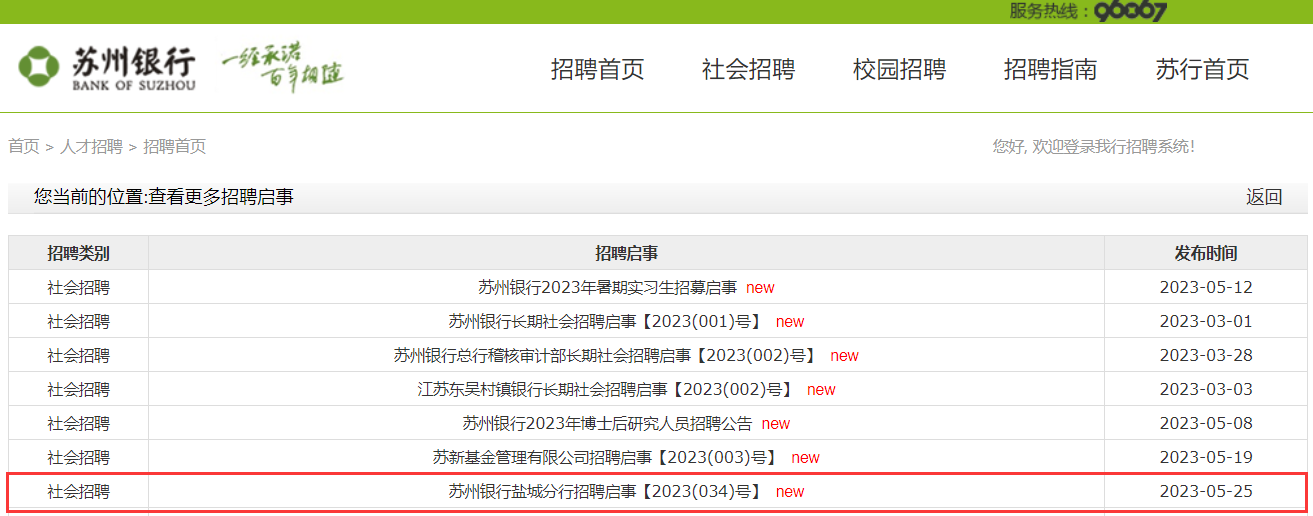Screen dimensions: 1313x516
Task: Go to 苏行首页 in navigation
Action: [x=1202, y=69]
